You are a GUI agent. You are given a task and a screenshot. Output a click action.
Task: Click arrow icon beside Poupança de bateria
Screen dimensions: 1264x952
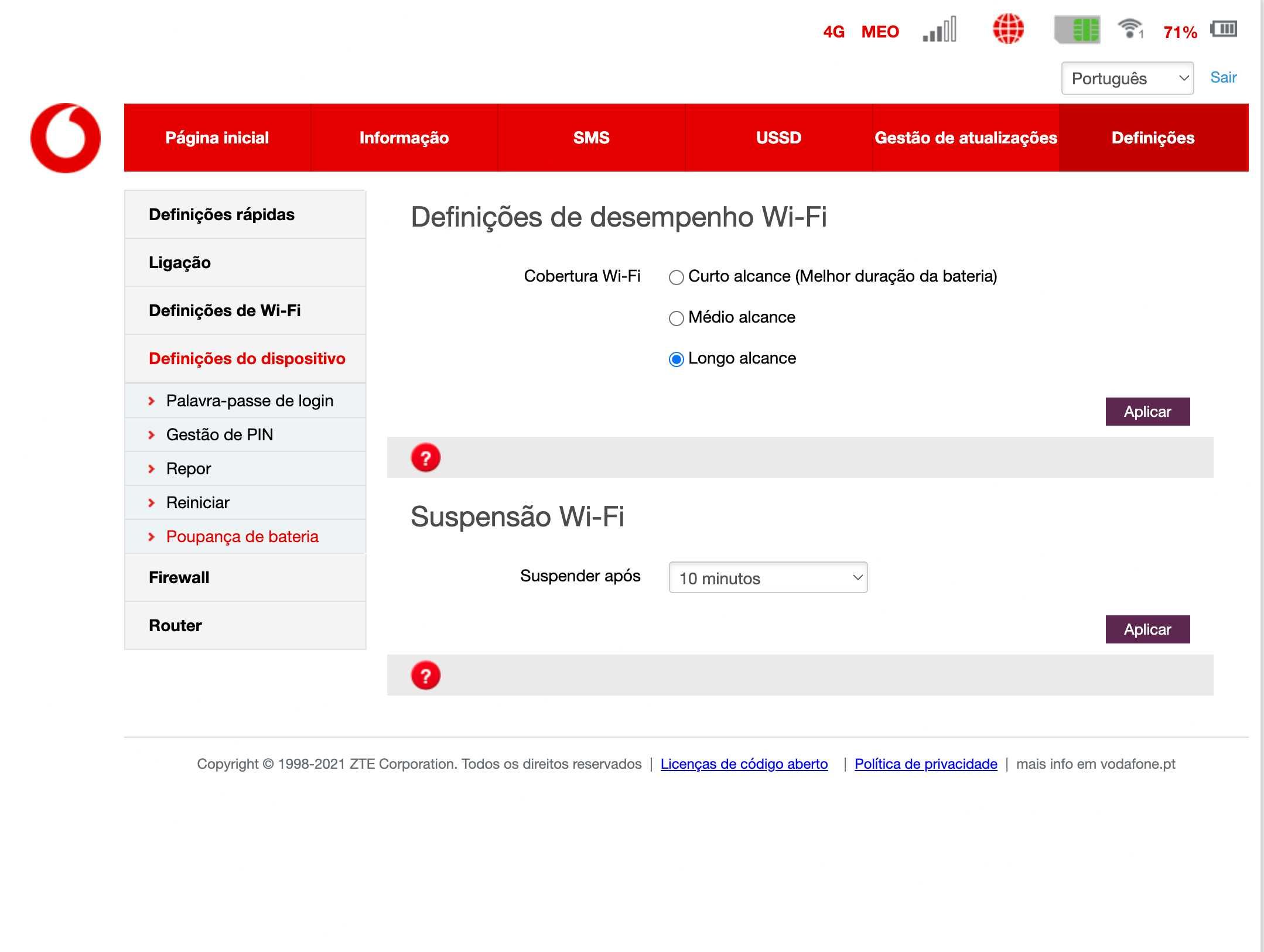152,537
